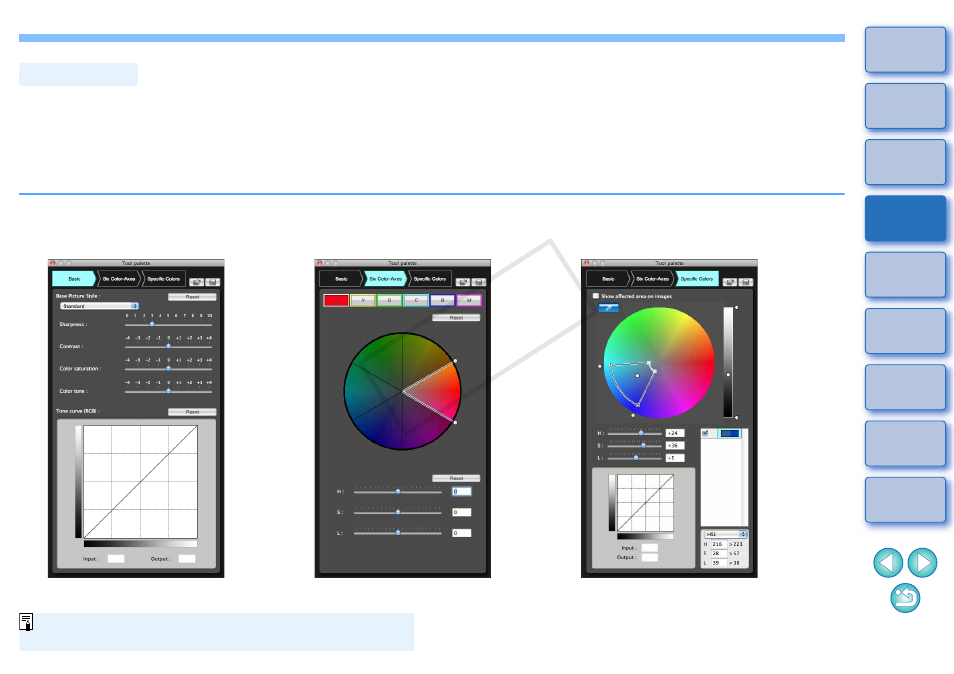Click the Specific Colors hue wheel
Viewport: 954px width, 674px height.
659,363
